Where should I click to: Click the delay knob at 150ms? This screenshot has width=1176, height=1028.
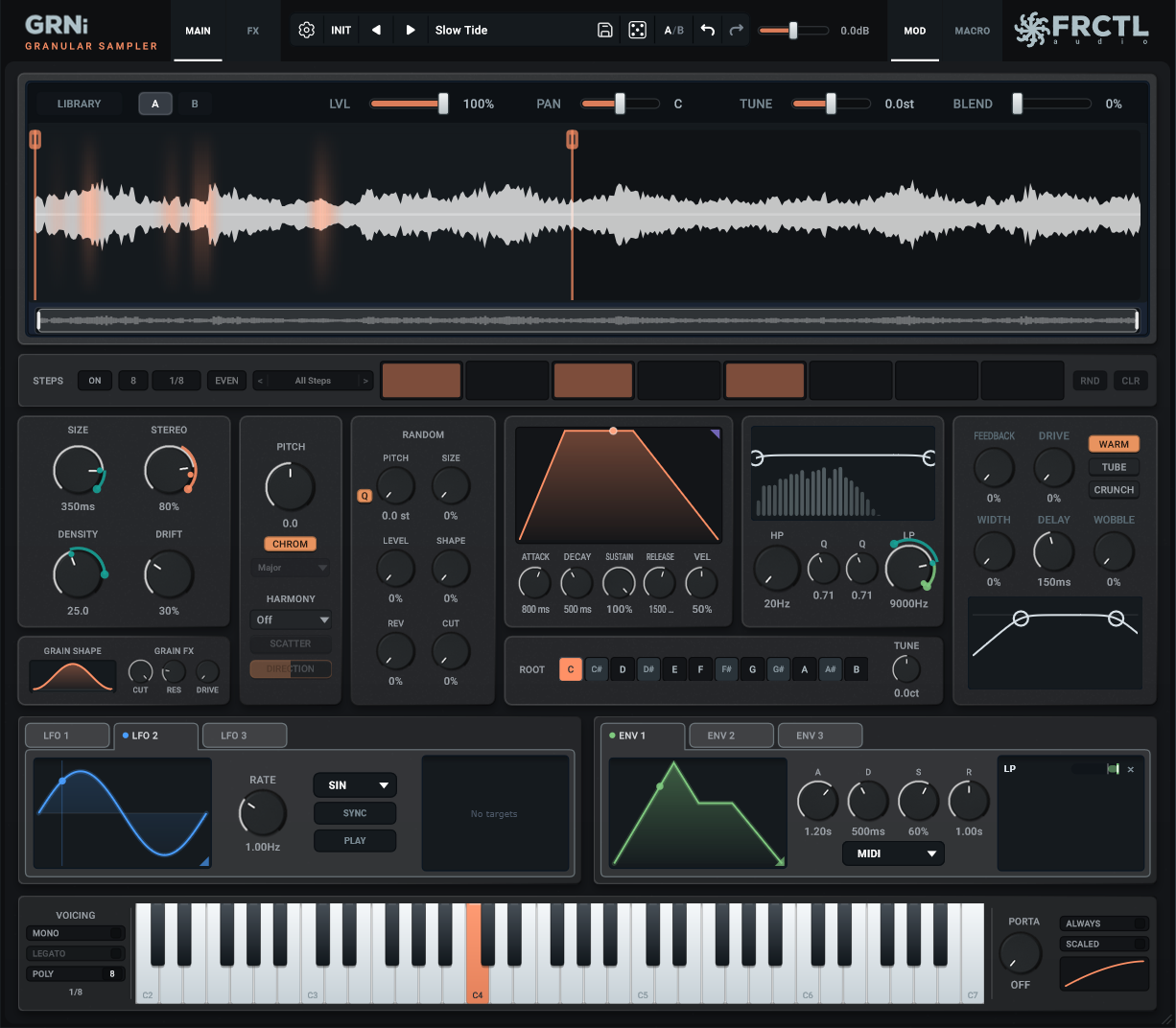[1054, 551]
